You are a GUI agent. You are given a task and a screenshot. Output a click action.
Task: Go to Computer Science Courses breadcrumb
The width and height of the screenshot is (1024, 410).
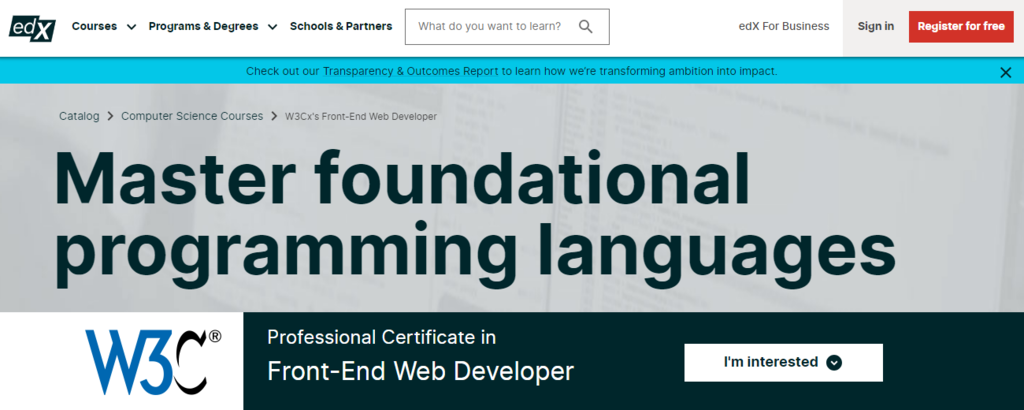click(192, 116)
